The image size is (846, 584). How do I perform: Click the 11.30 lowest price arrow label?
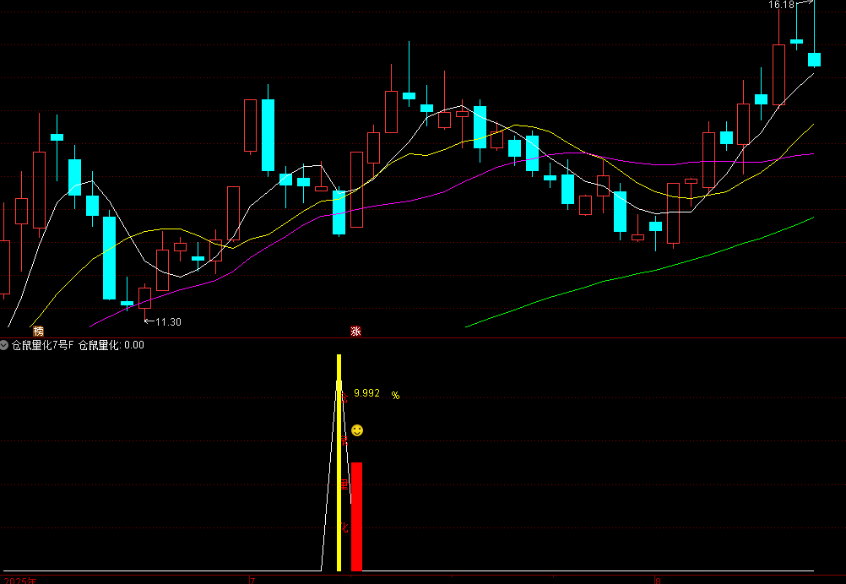163,322
